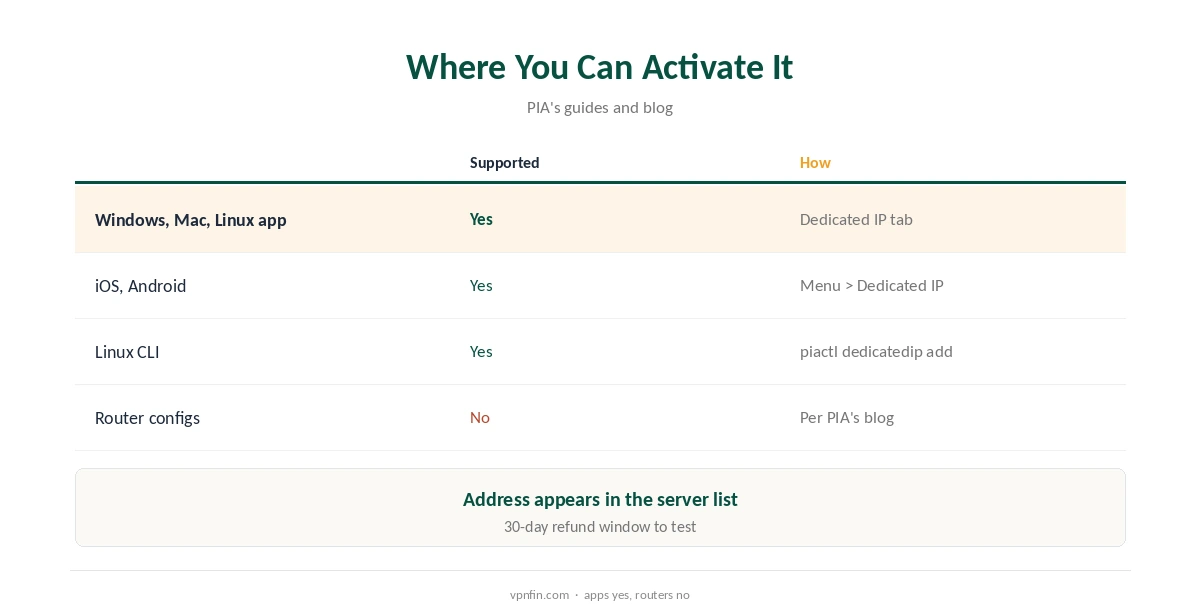Click the 'How' column header
1200x614 pixels.
click(815, 163)
